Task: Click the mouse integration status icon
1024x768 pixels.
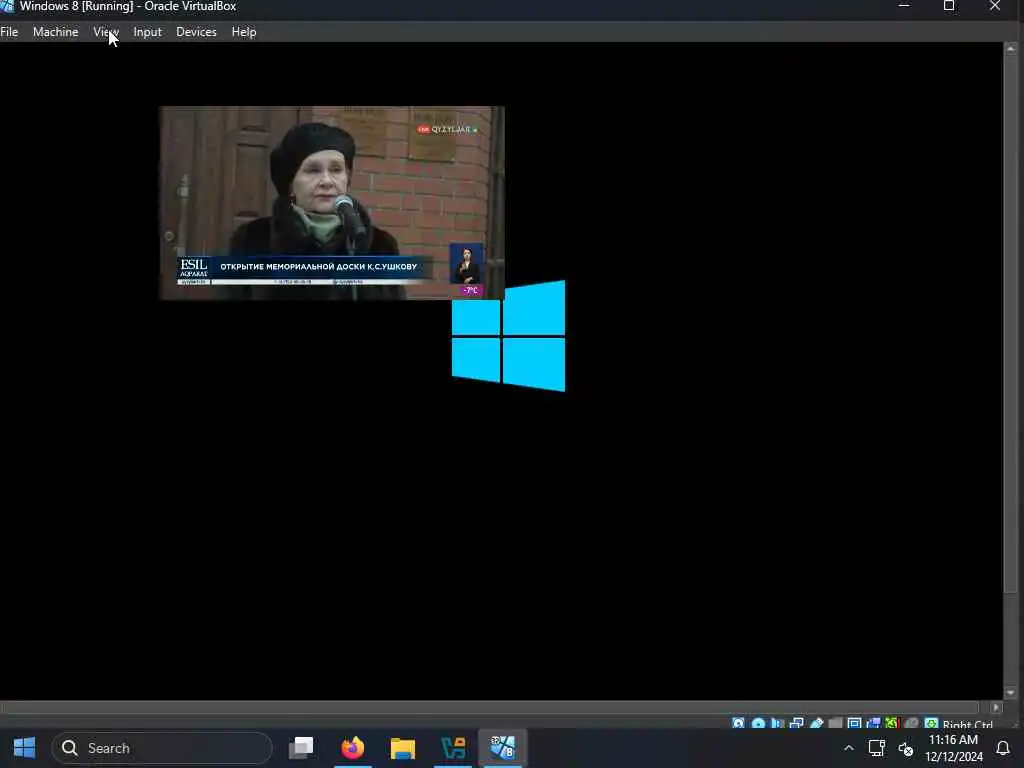Action: (x=911, y=723)
